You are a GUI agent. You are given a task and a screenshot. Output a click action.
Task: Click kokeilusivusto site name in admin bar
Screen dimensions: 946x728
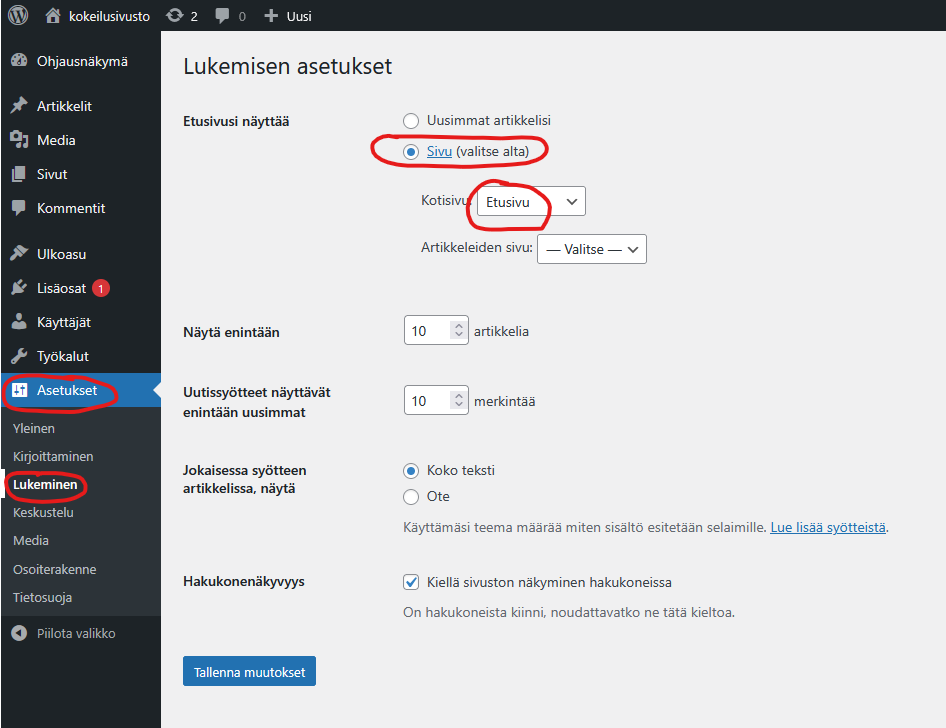coord(109,16)
